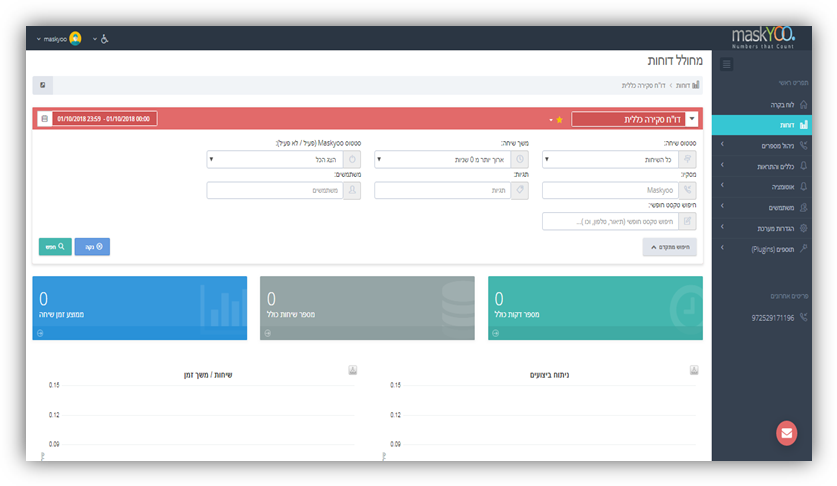Screen dimensions: 837x486
Task: Toggle the yellow star favorite icon
Action: point(559,120)
